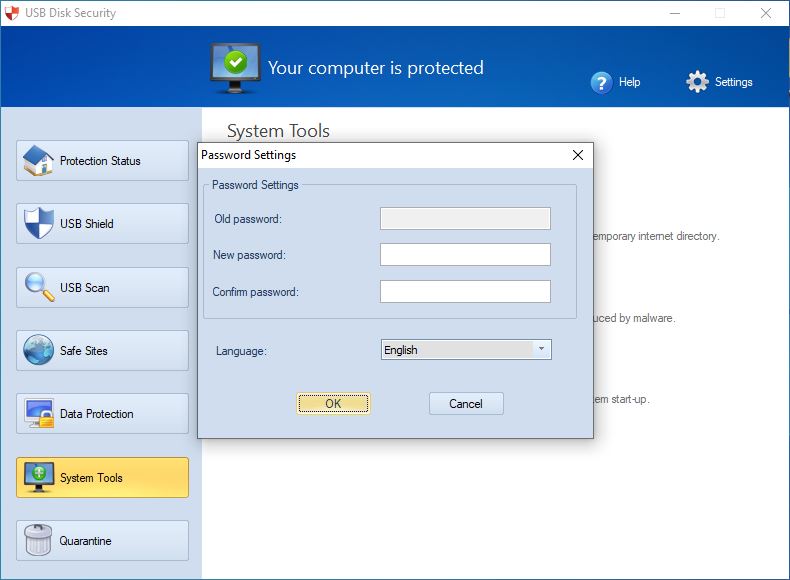Click the English language combo box
Screen dimensions: 790x580
(466, 349)
